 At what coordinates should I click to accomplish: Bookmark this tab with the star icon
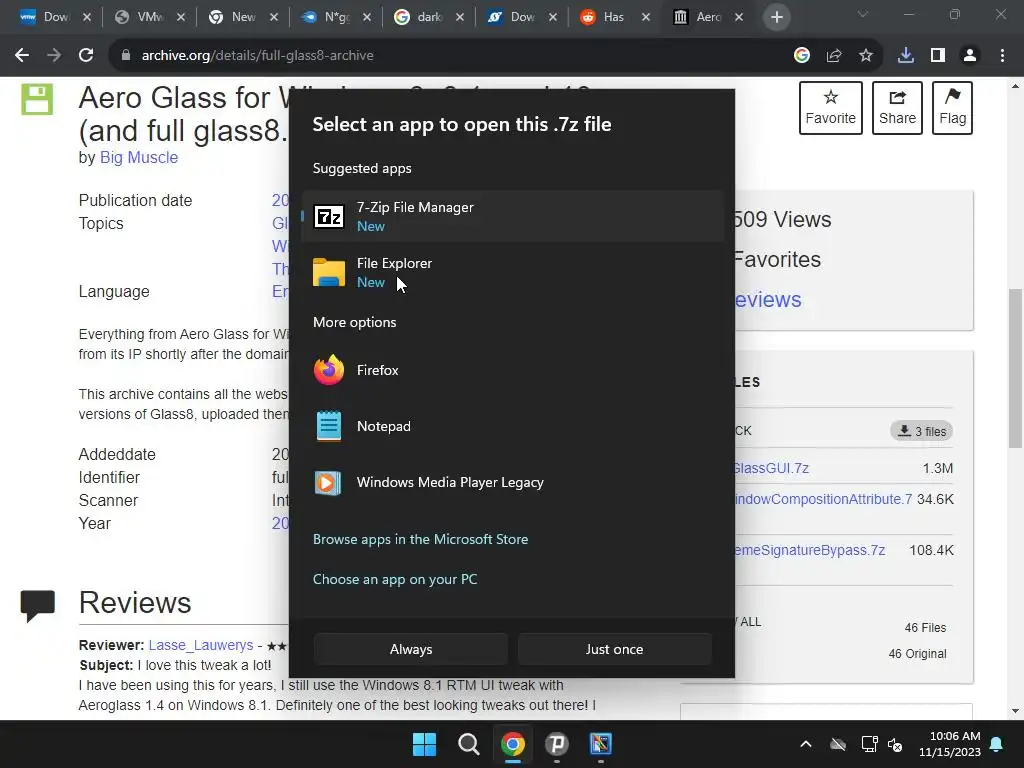(x=866, y=56)
